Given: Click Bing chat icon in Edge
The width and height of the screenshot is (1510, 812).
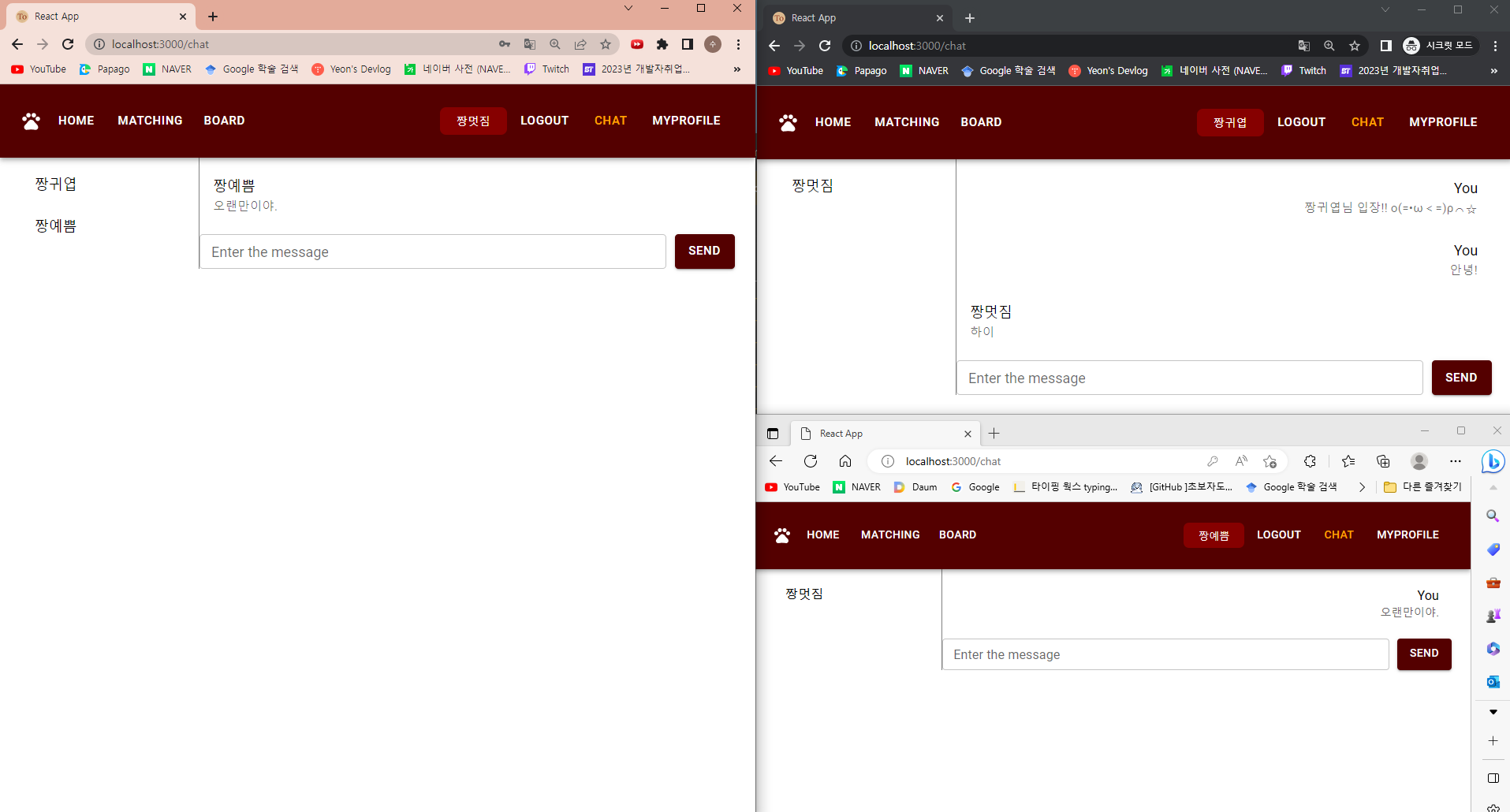Looking at the screenshot, I should pyautogui.click(x=1493, y=461).
